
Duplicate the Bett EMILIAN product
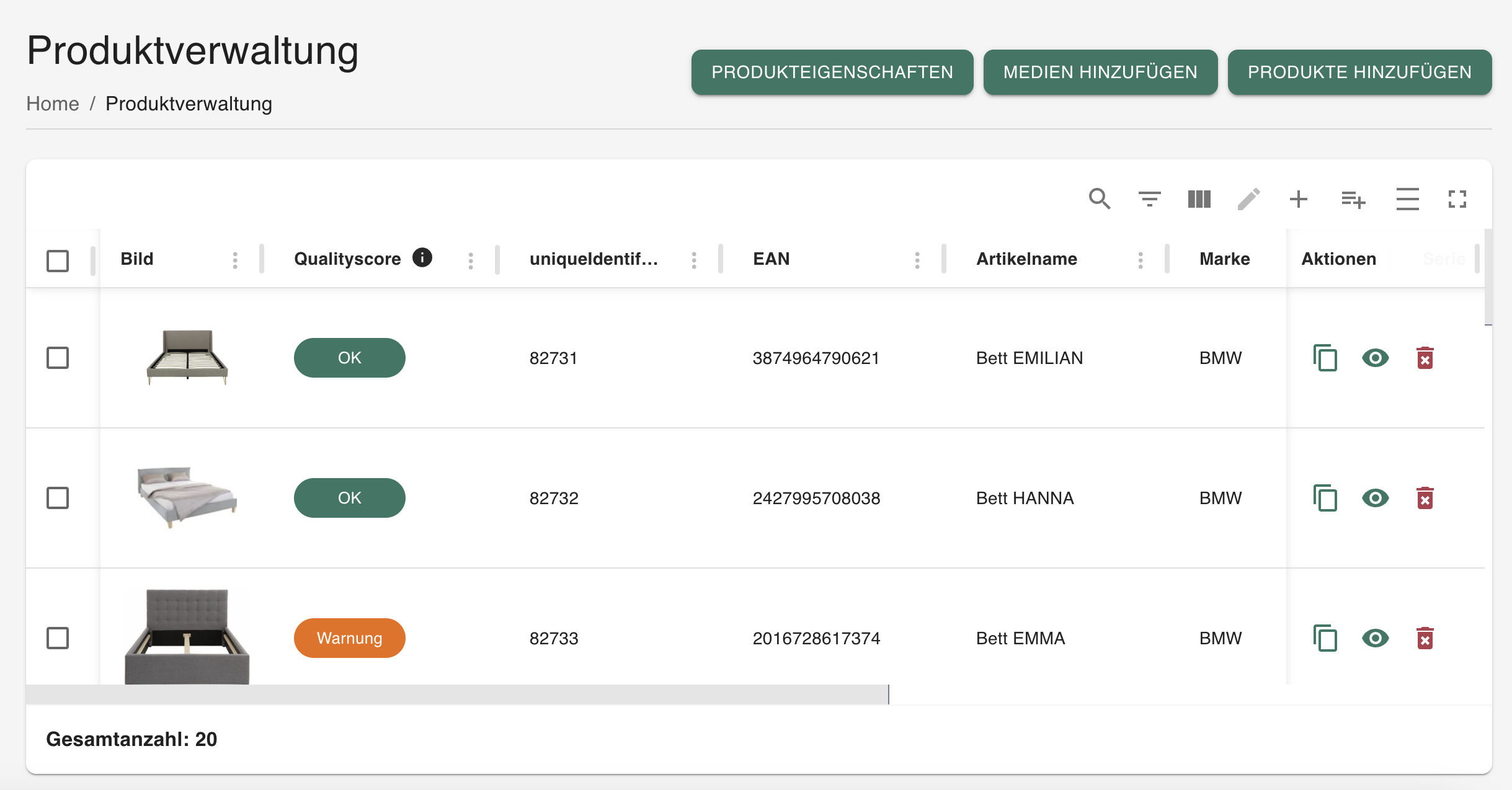pos(1325,358)
